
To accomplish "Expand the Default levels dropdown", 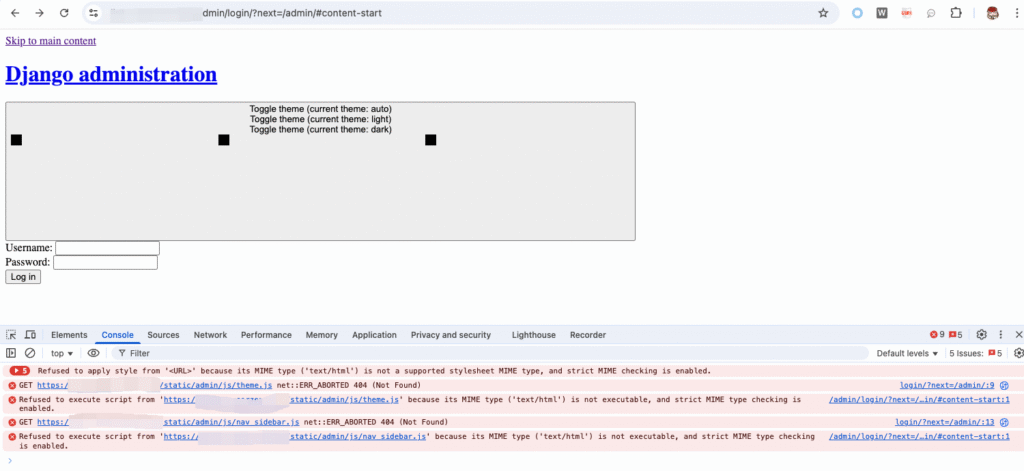I will click(907, 353).
